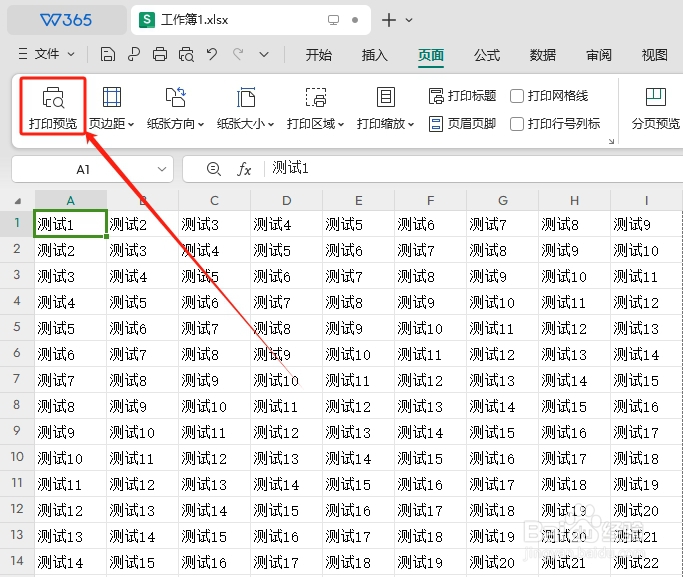Click the new tab plus button

click(389, 20)
